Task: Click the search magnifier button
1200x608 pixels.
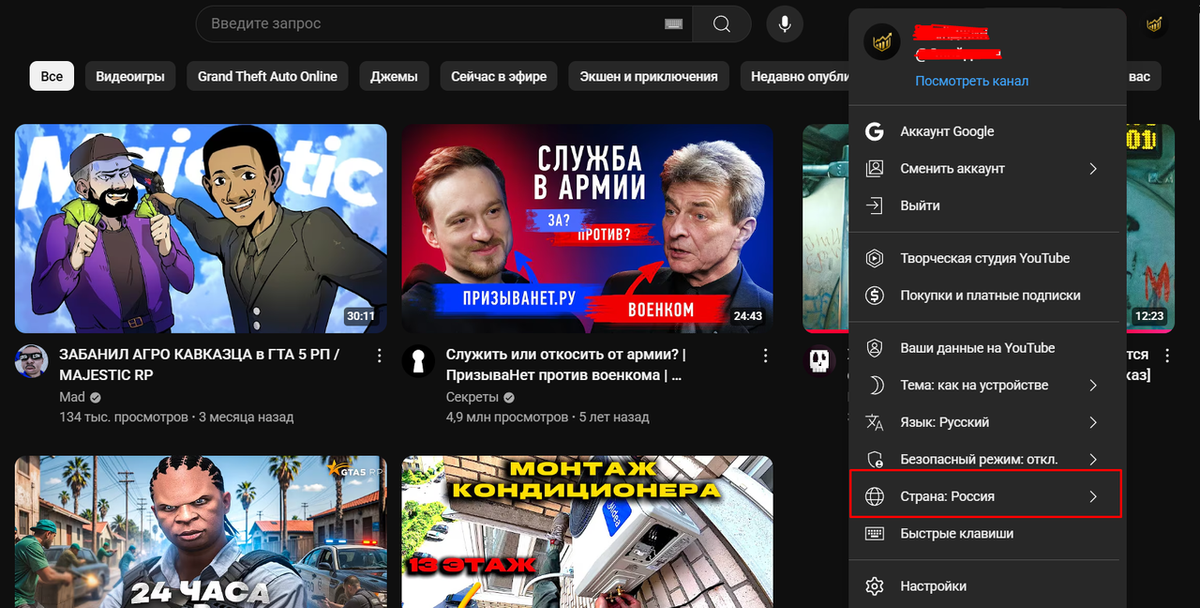Action: [721, 23]
